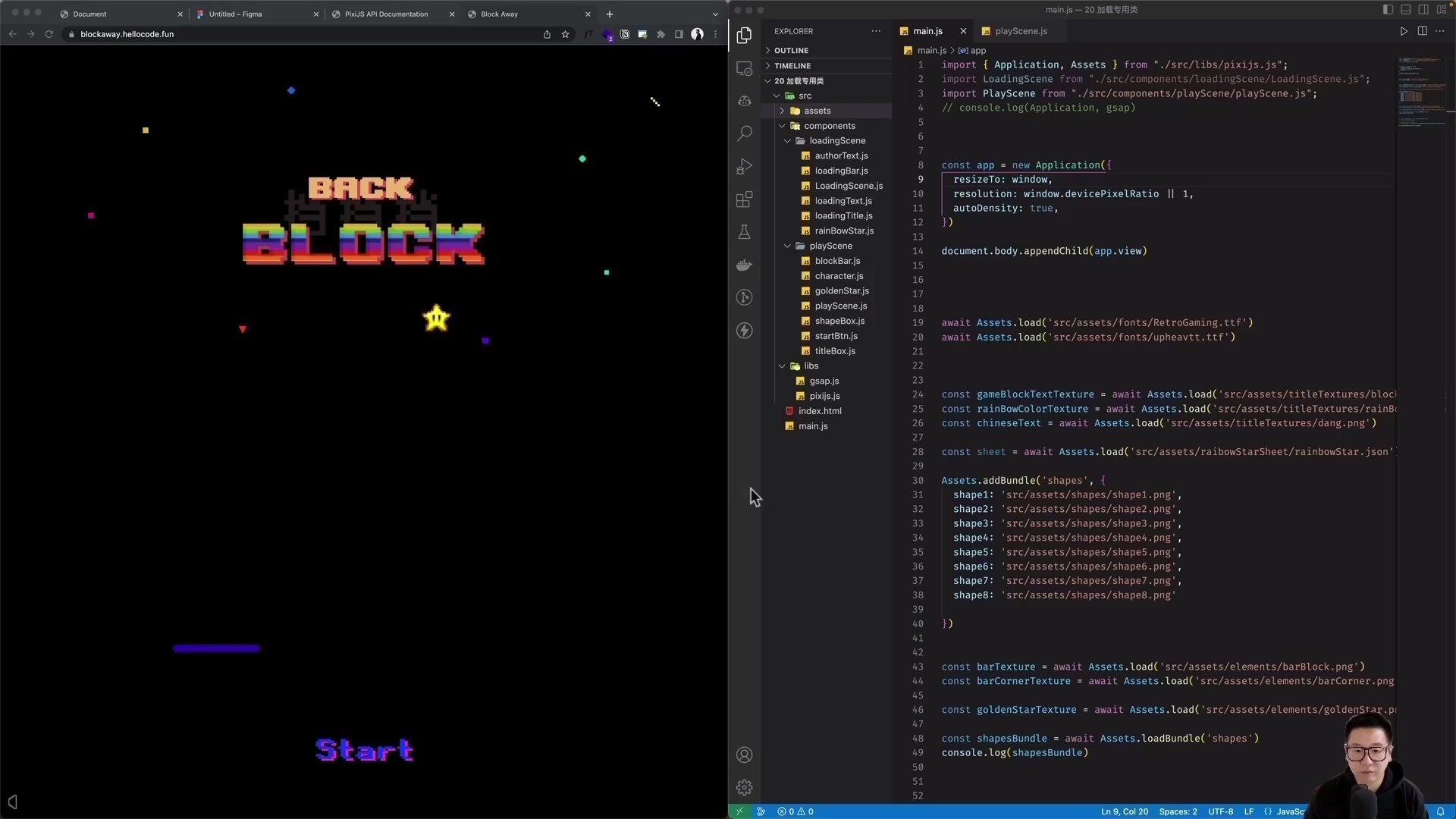Click the Run button above the editor

point(1403,31)
